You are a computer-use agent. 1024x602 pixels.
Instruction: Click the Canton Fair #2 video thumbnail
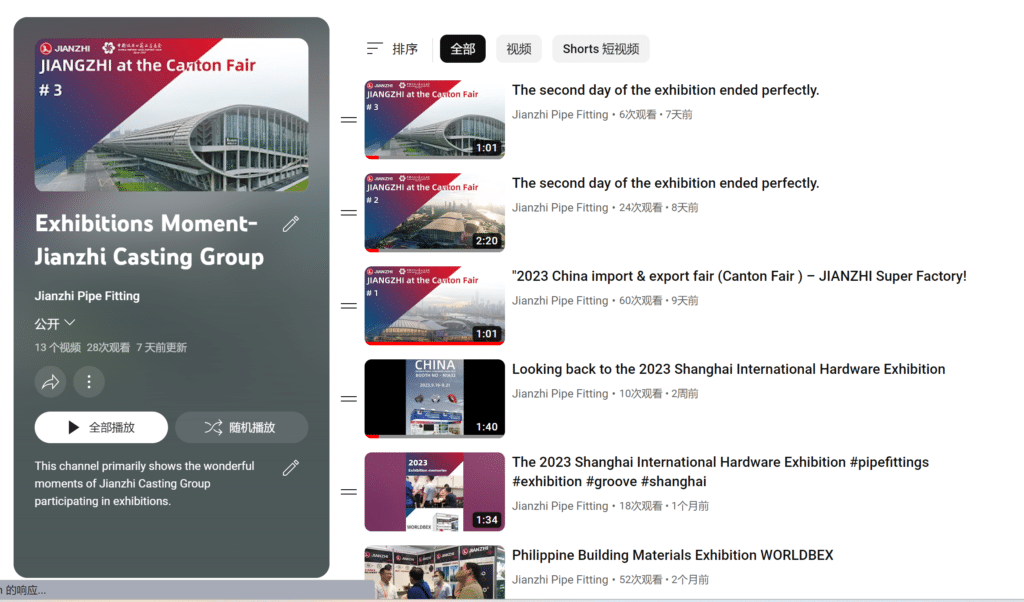(x=434, y=213)
